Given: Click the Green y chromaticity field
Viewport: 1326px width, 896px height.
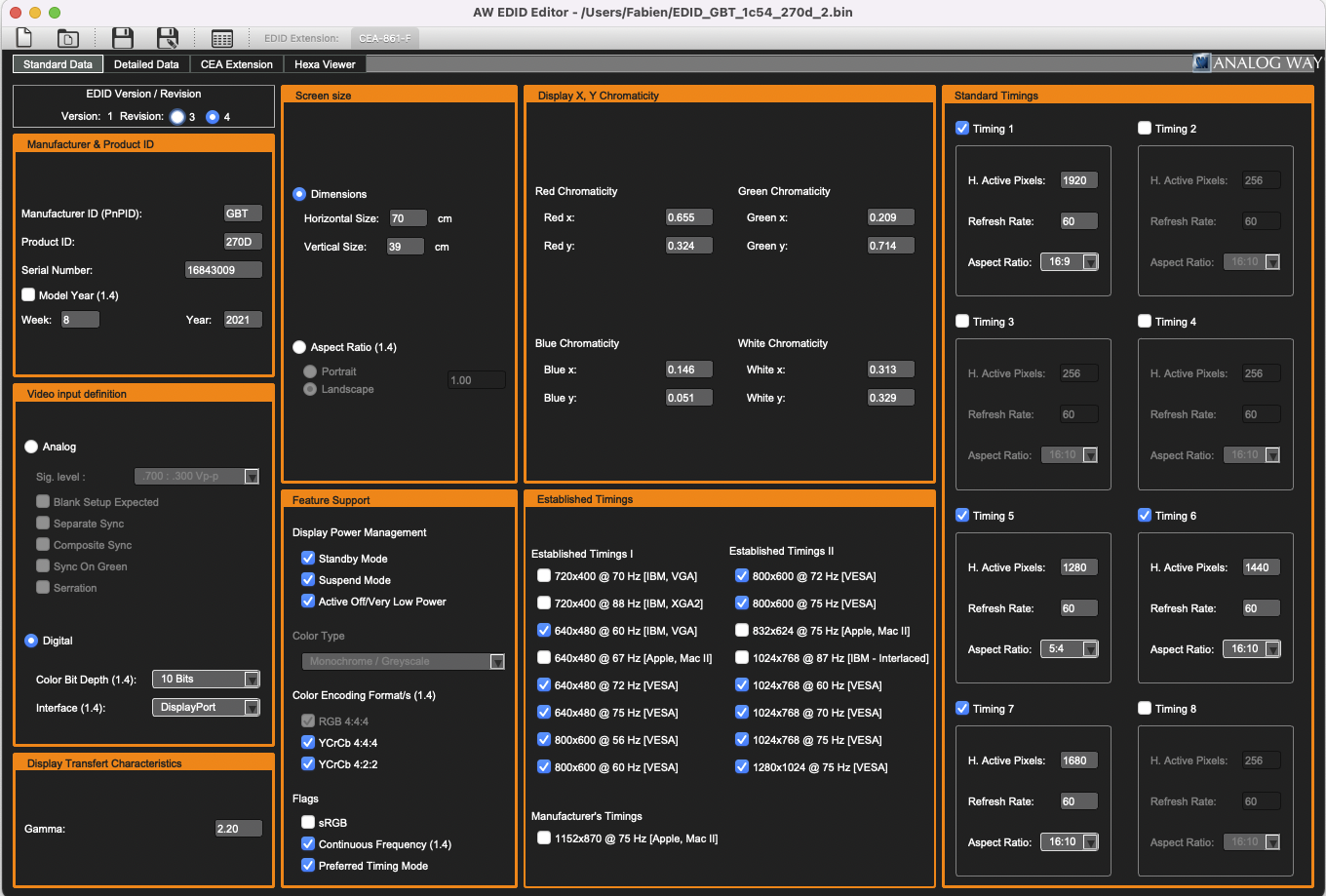Looking at the screenshot, I should click(x=891, y=246).
